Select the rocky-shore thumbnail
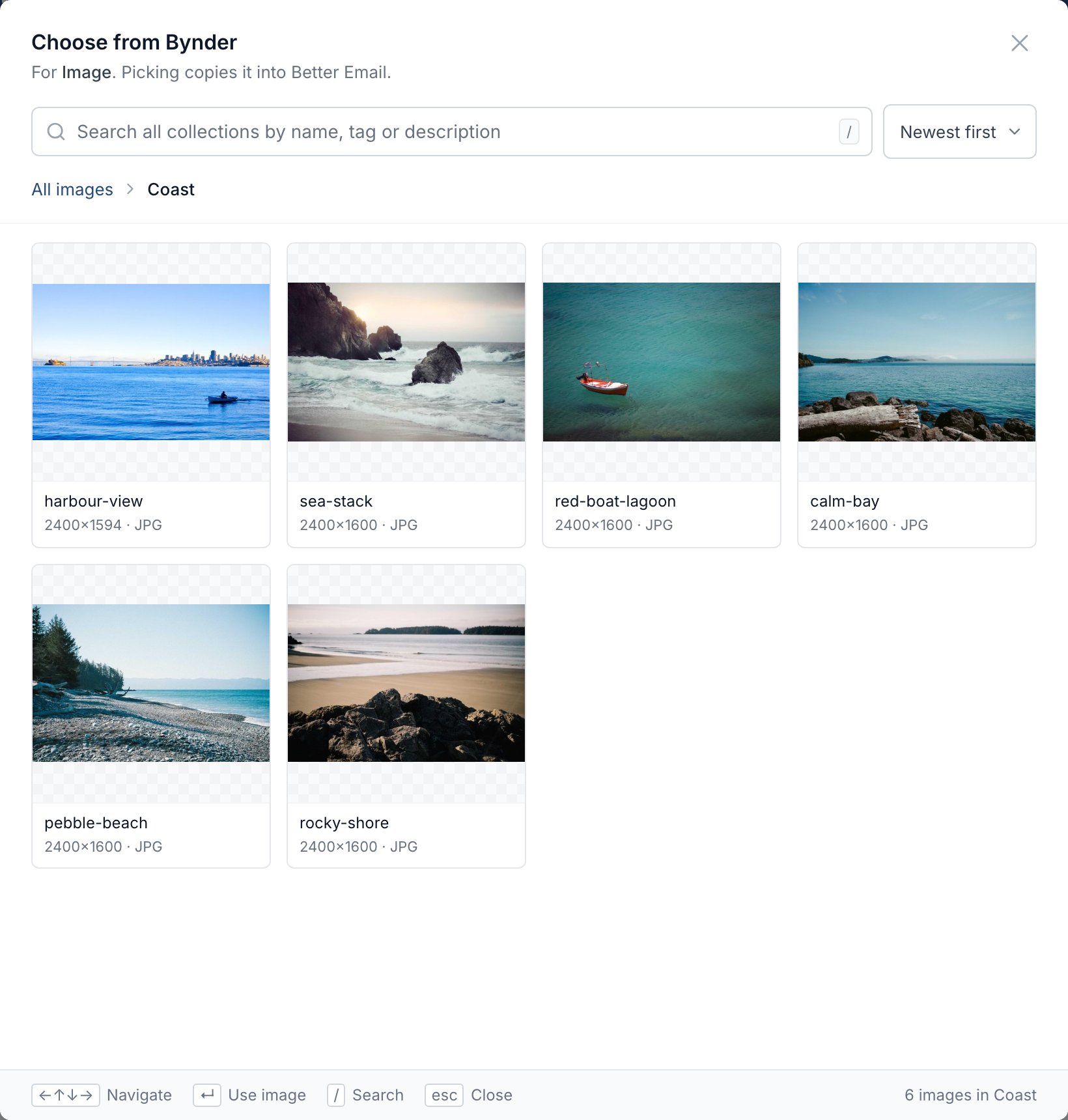This screenshot has width=1068, height=1120. click(x=406, y=684)
